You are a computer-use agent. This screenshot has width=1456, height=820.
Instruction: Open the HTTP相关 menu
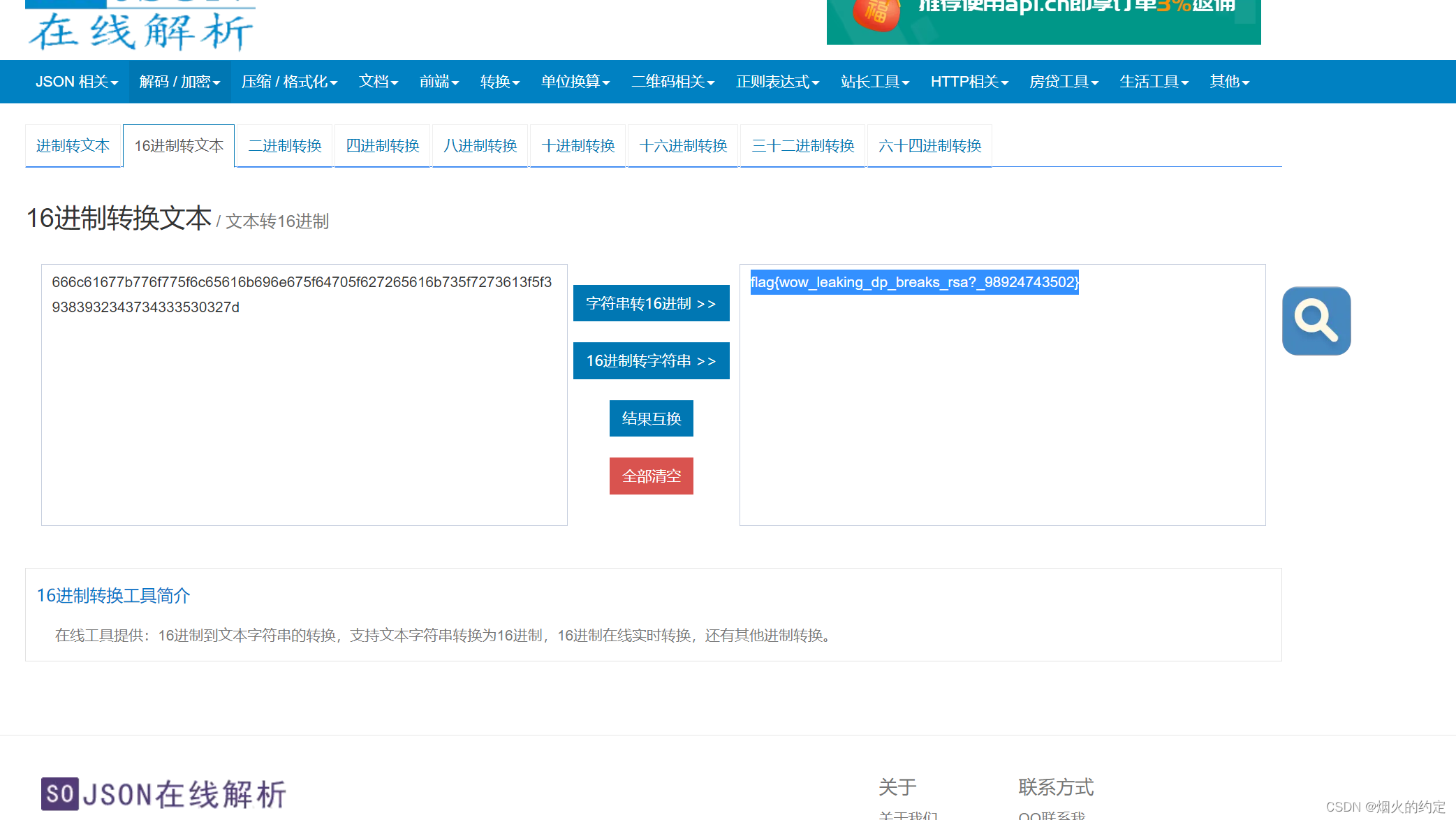(970, 82)
